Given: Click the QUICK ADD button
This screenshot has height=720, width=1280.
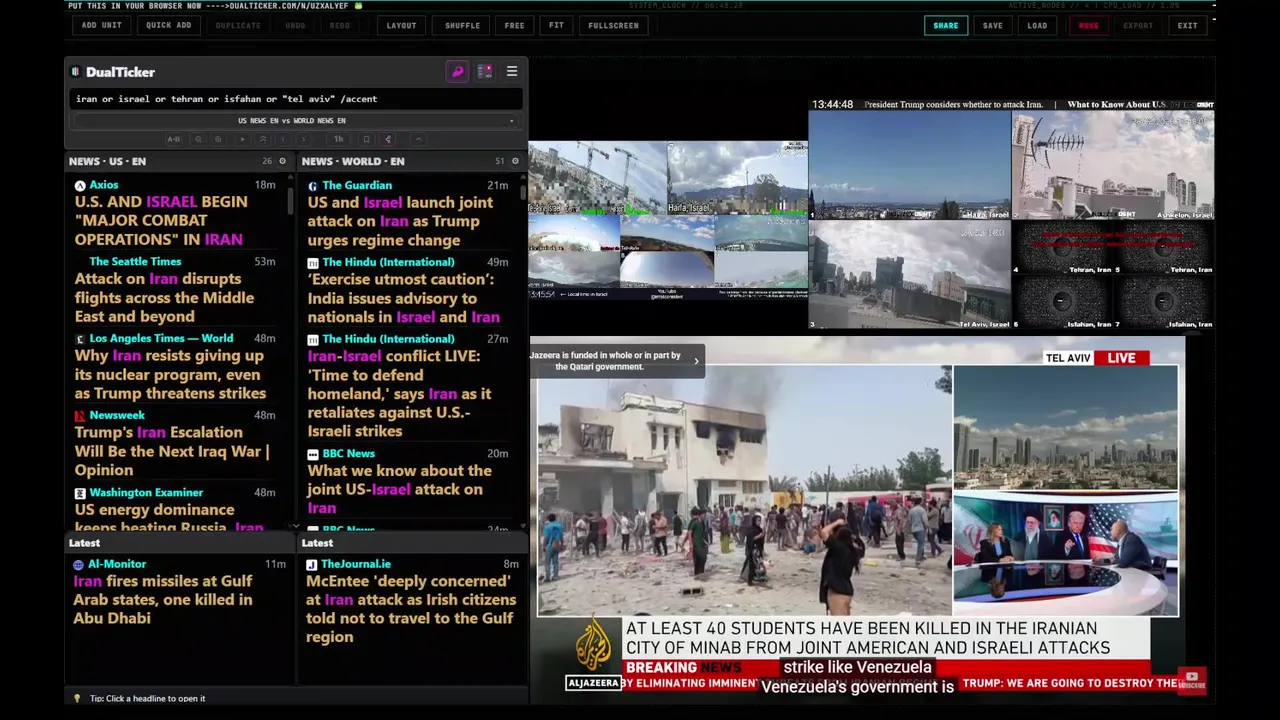Looking at the screenshot, I should click(168, 25).
